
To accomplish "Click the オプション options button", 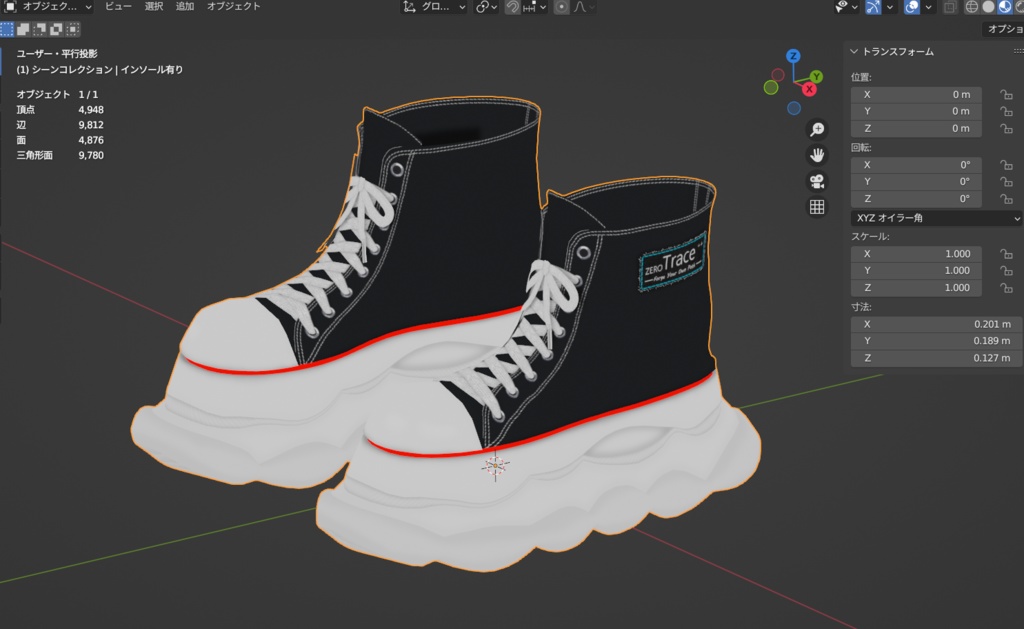I will pyautogui.click(x=1003, y=29).
